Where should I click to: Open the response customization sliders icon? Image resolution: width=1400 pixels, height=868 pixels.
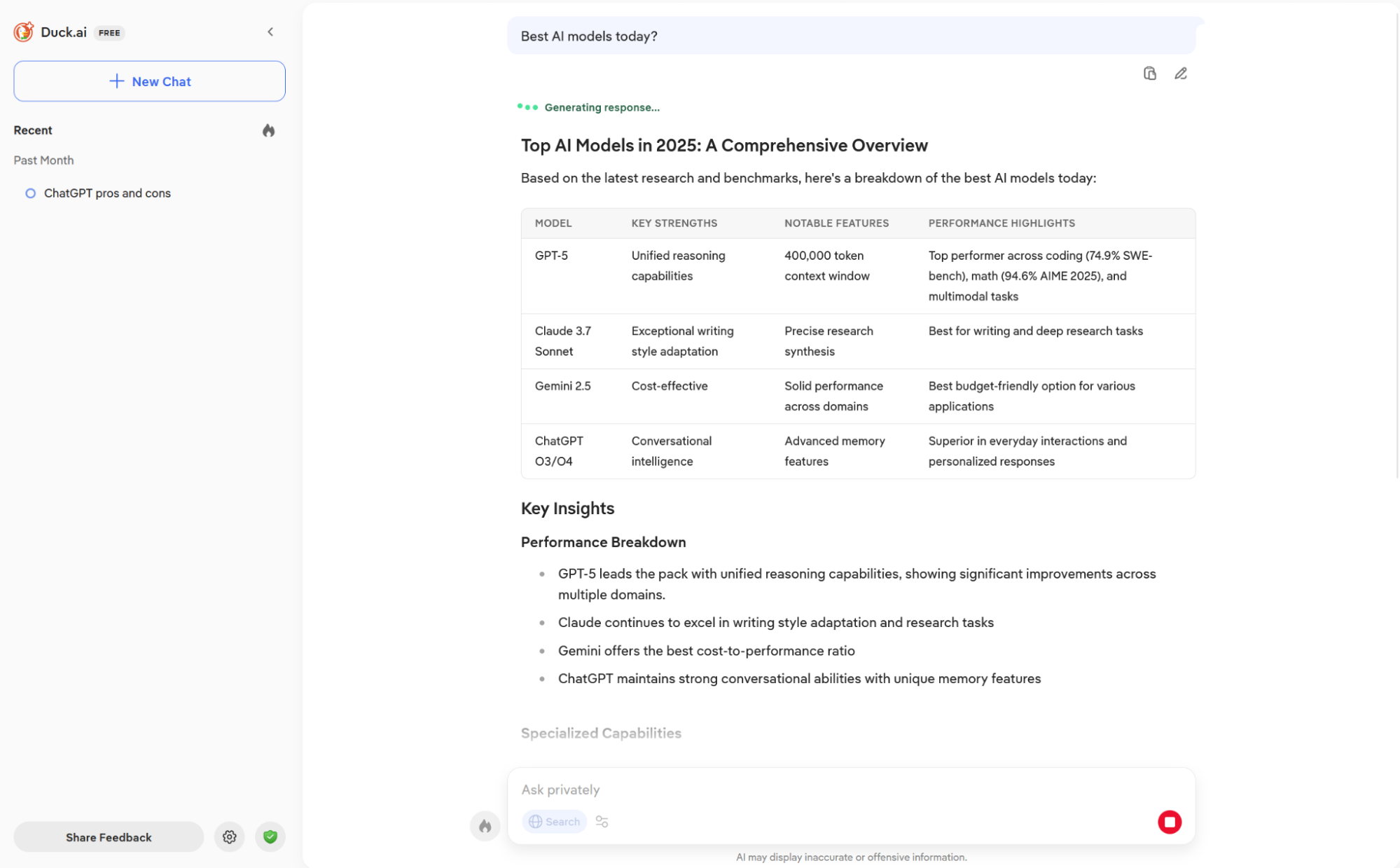602,822
